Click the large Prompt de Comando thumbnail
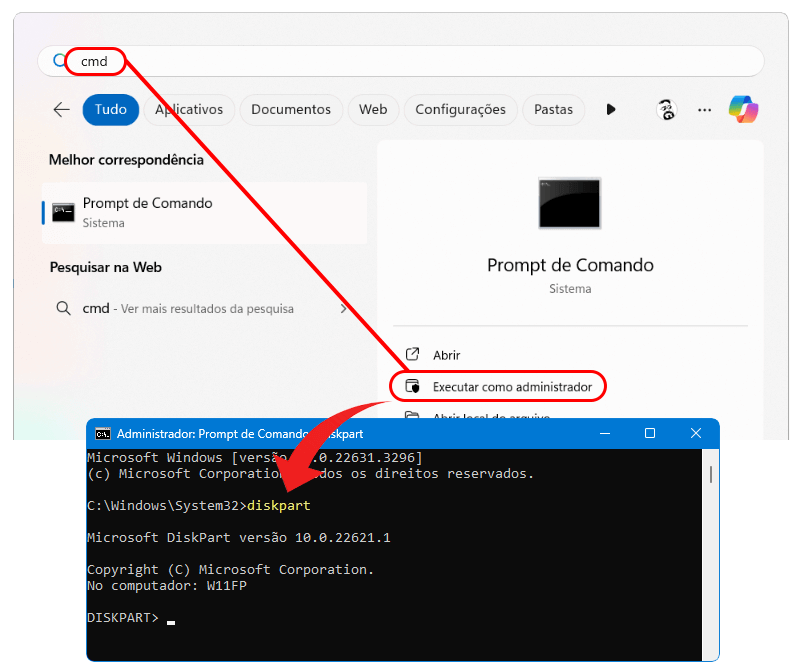805x672 pixels. tap(569, 203)
